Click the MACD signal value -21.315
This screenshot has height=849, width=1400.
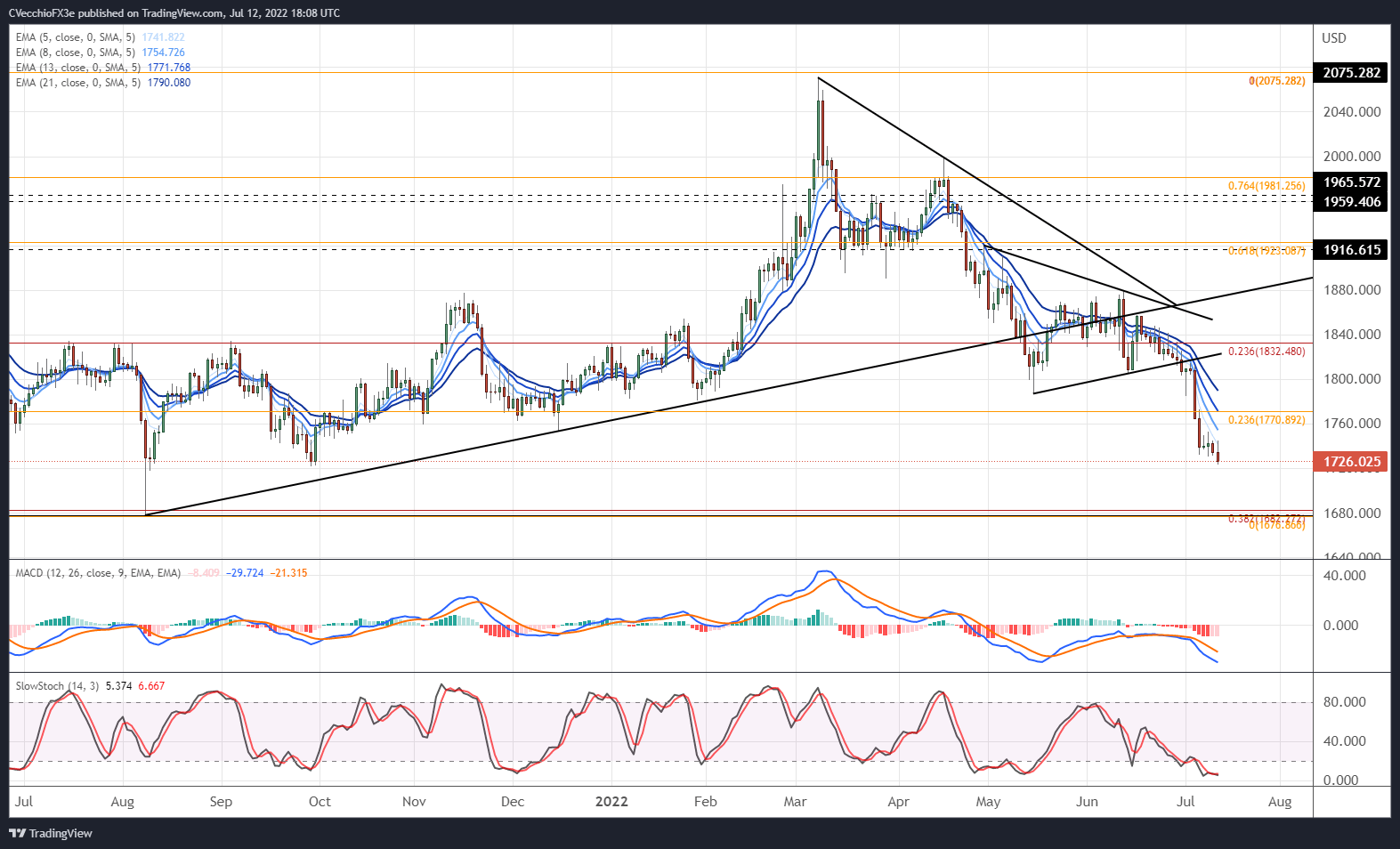click(288, 573)
